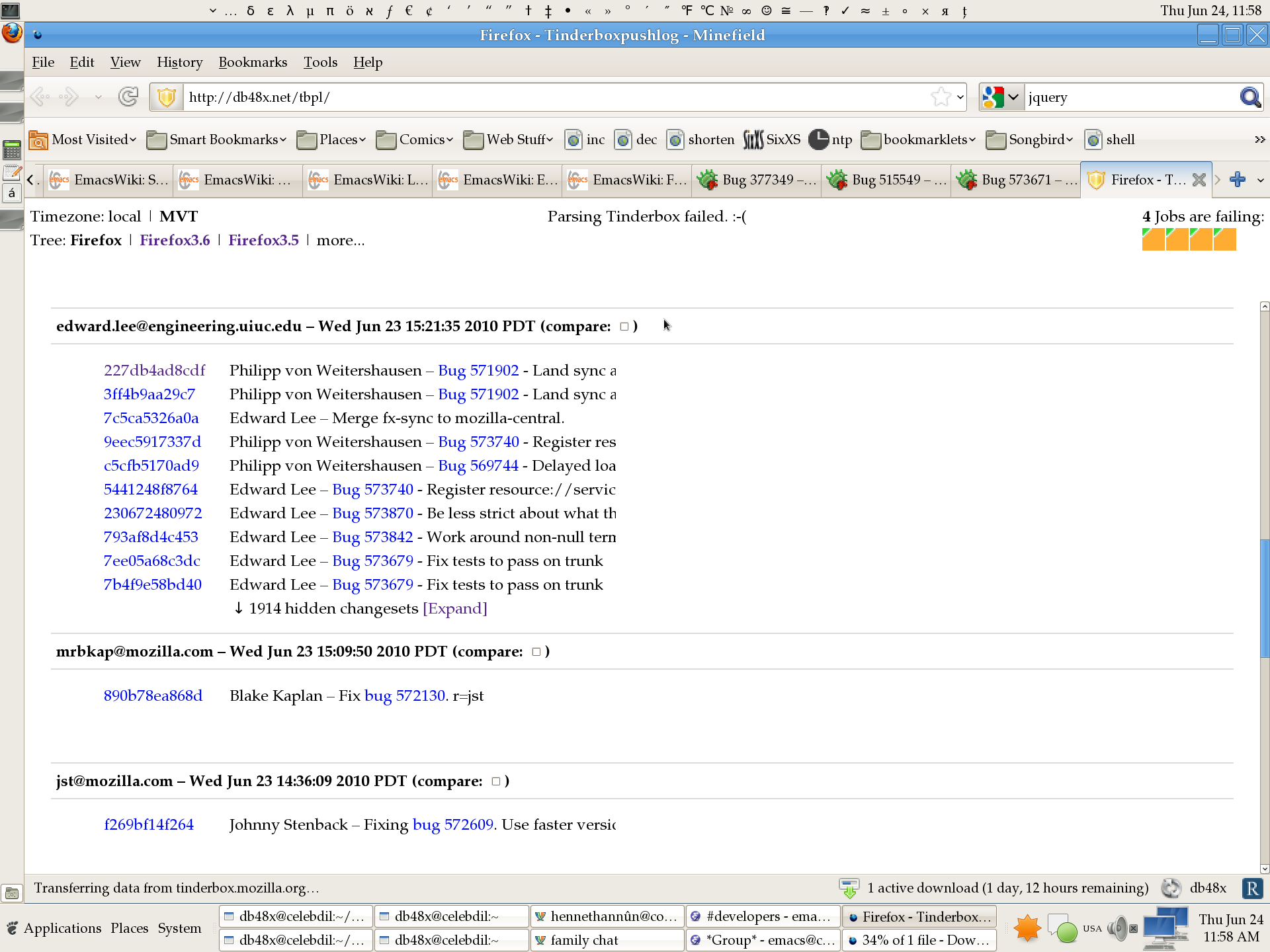
Task: Expand the Comics bookmarks folder
Action: [x=415, y=139]
